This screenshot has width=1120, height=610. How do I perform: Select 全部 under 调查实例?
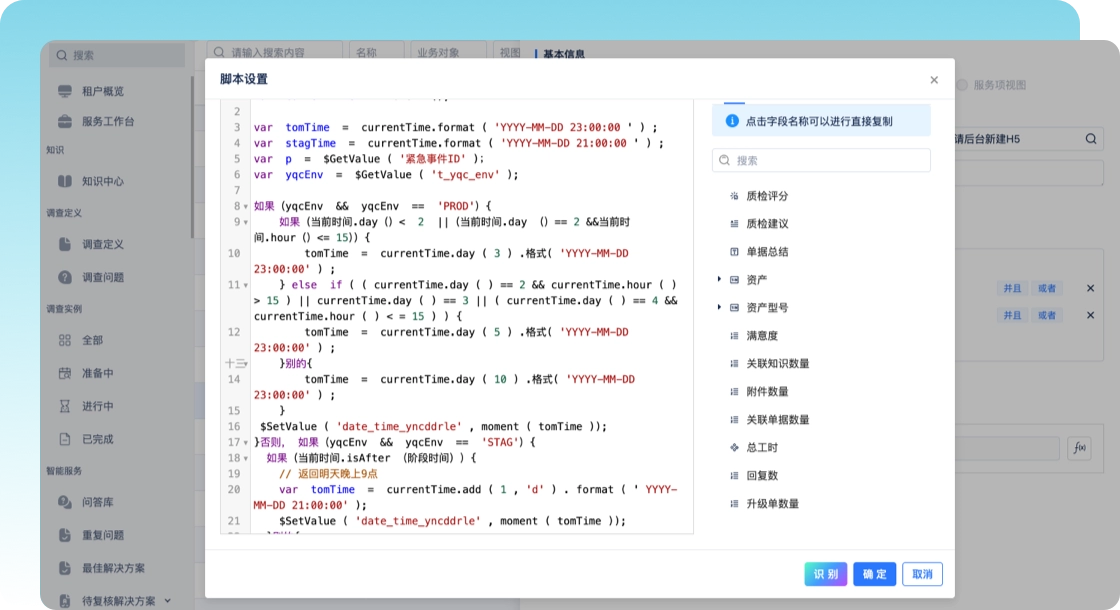(92, 340)
